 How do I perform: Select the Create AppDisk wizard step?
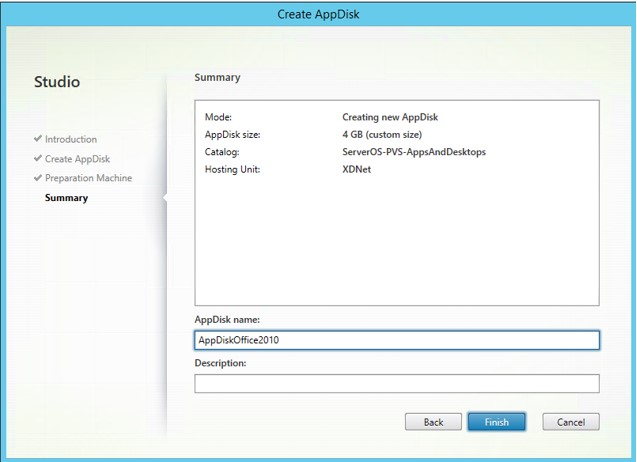point(77,159)
